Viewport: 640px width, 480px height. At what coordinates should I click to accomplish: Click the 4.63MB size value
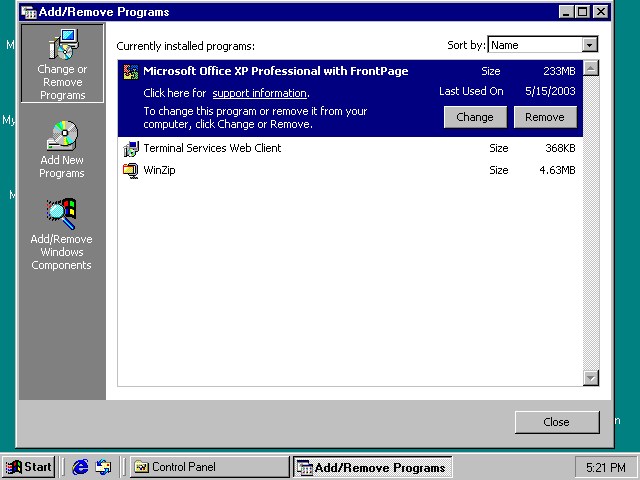(x=557, y=171)
